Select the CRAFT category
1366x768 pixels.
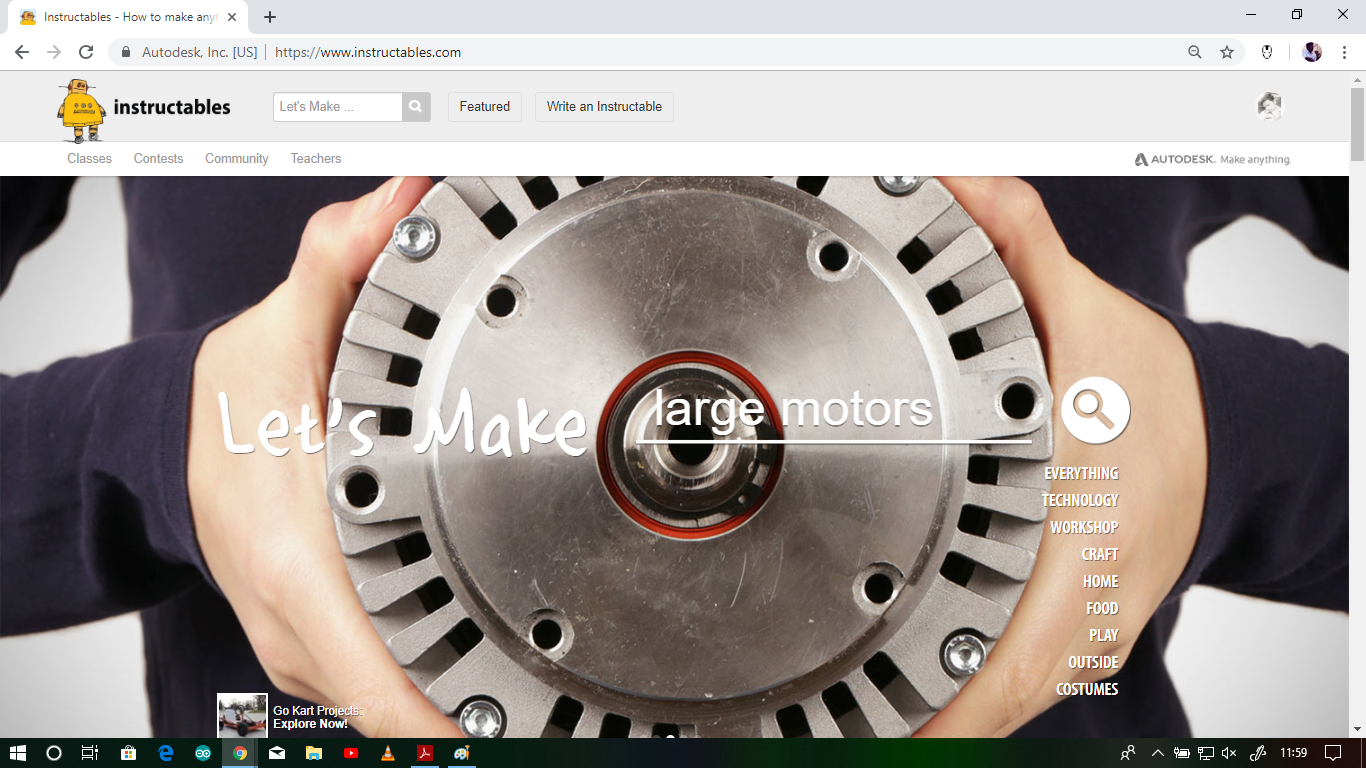(1100, 554)
